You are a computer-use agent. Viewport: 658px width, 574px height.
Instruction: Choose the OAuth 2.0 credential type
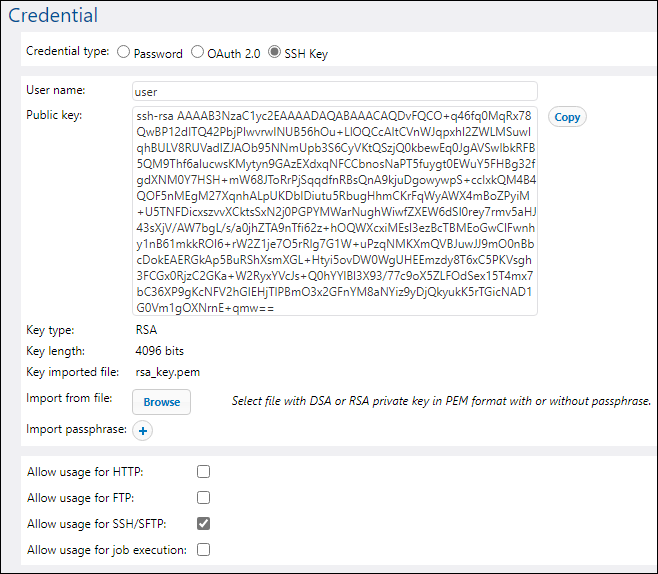tap(198, 52)
